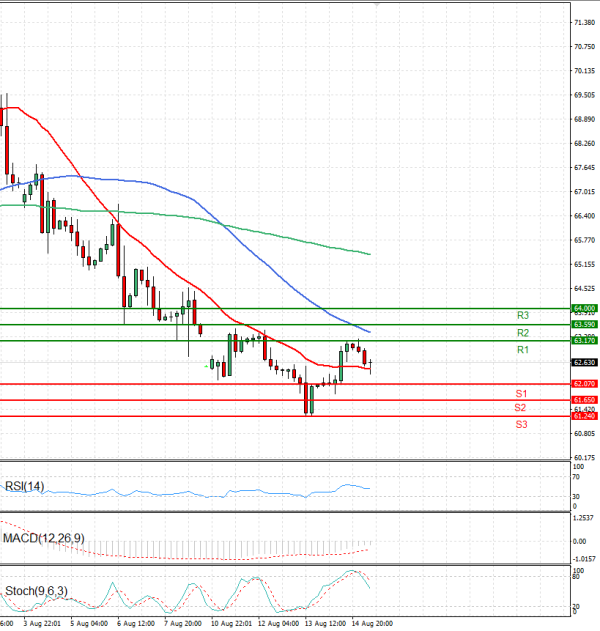Click the R2 resistance label
This screenshot has width=600, height=631.
(x=523, y=333)
